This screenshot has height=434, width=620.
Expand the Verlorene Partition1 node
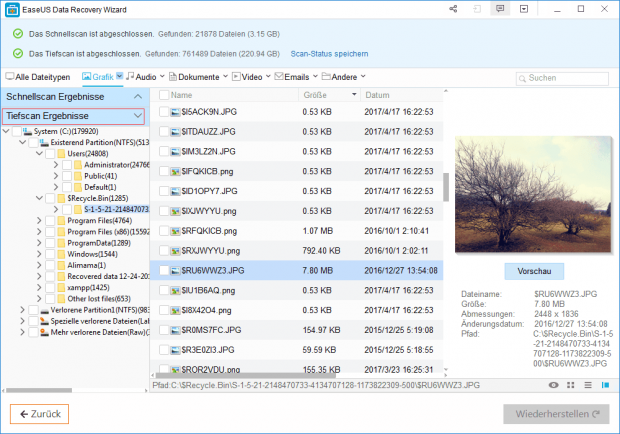[x=23, y=310]
